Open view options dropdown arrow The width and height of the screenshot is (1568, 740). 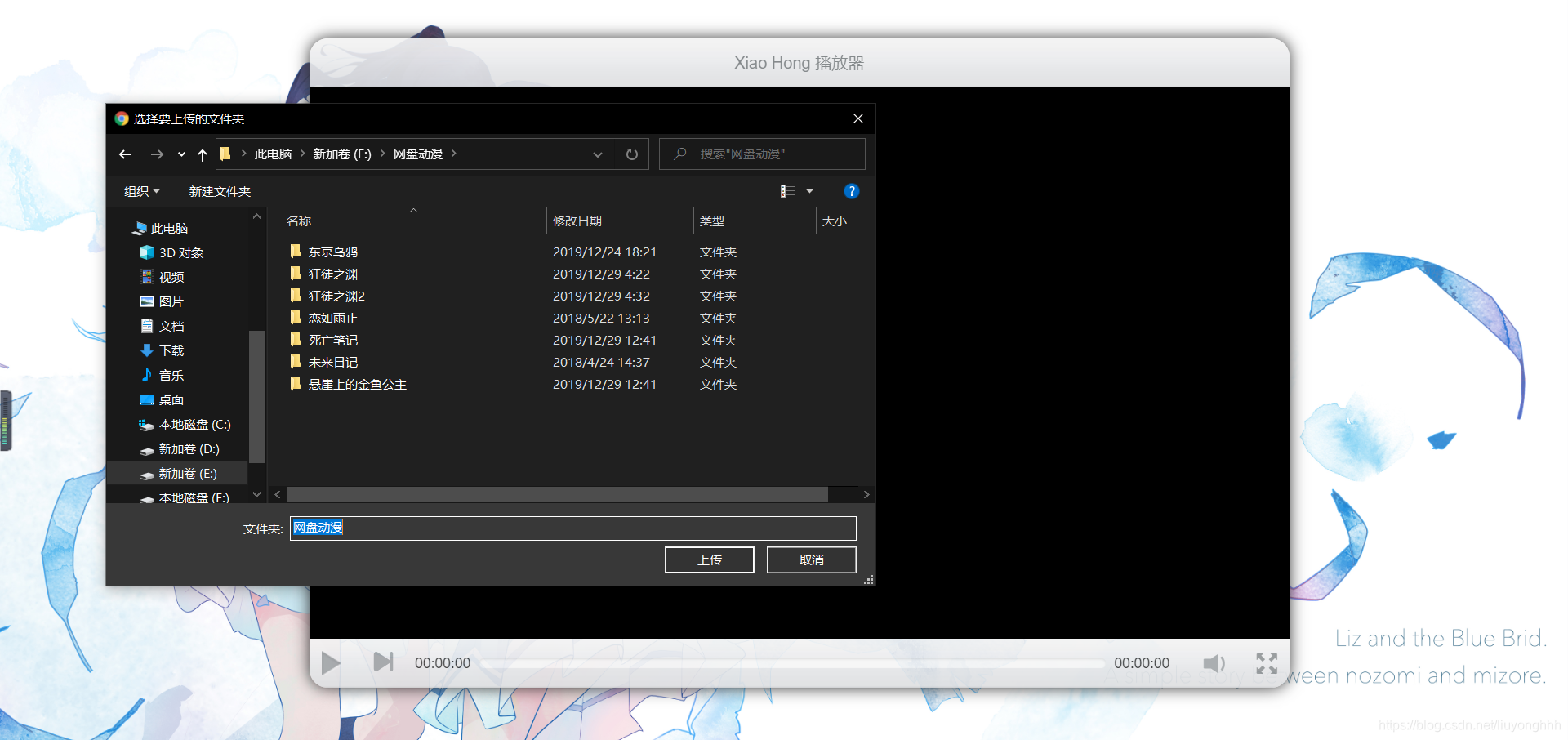click(x=809, y=191)
